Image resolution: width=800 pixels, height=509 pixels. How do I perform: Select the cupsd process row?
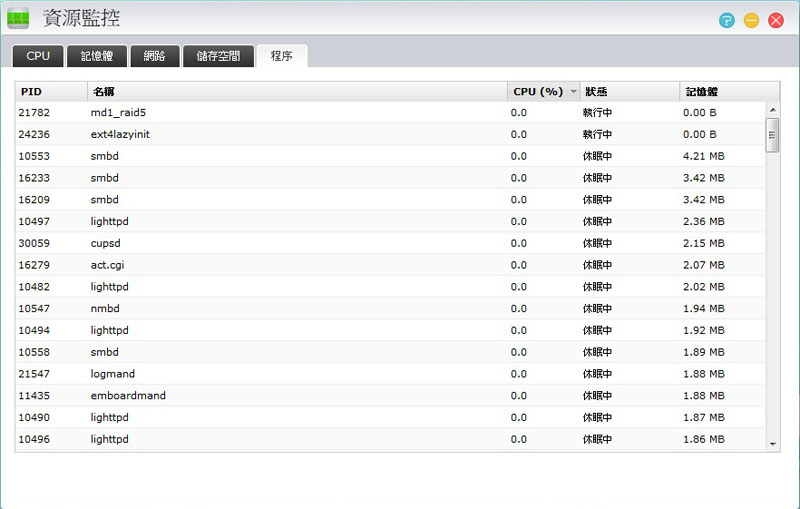point(390,243)
